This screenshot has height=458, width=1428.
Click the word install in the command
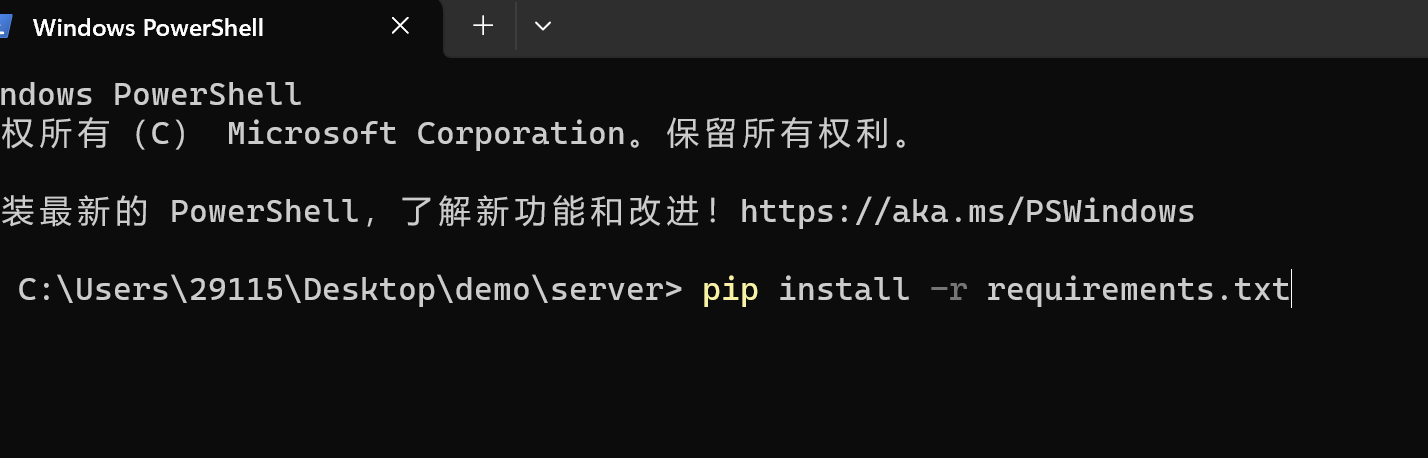coord(843,290)
